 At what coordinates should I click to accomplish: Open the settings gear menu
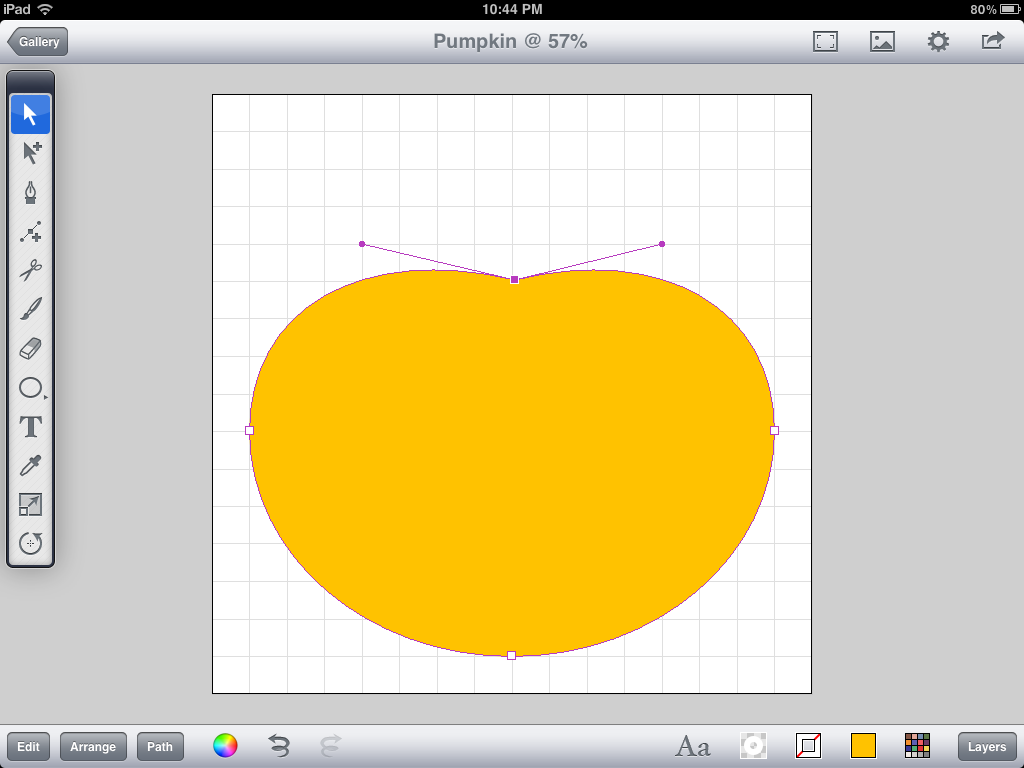[937, 41]
